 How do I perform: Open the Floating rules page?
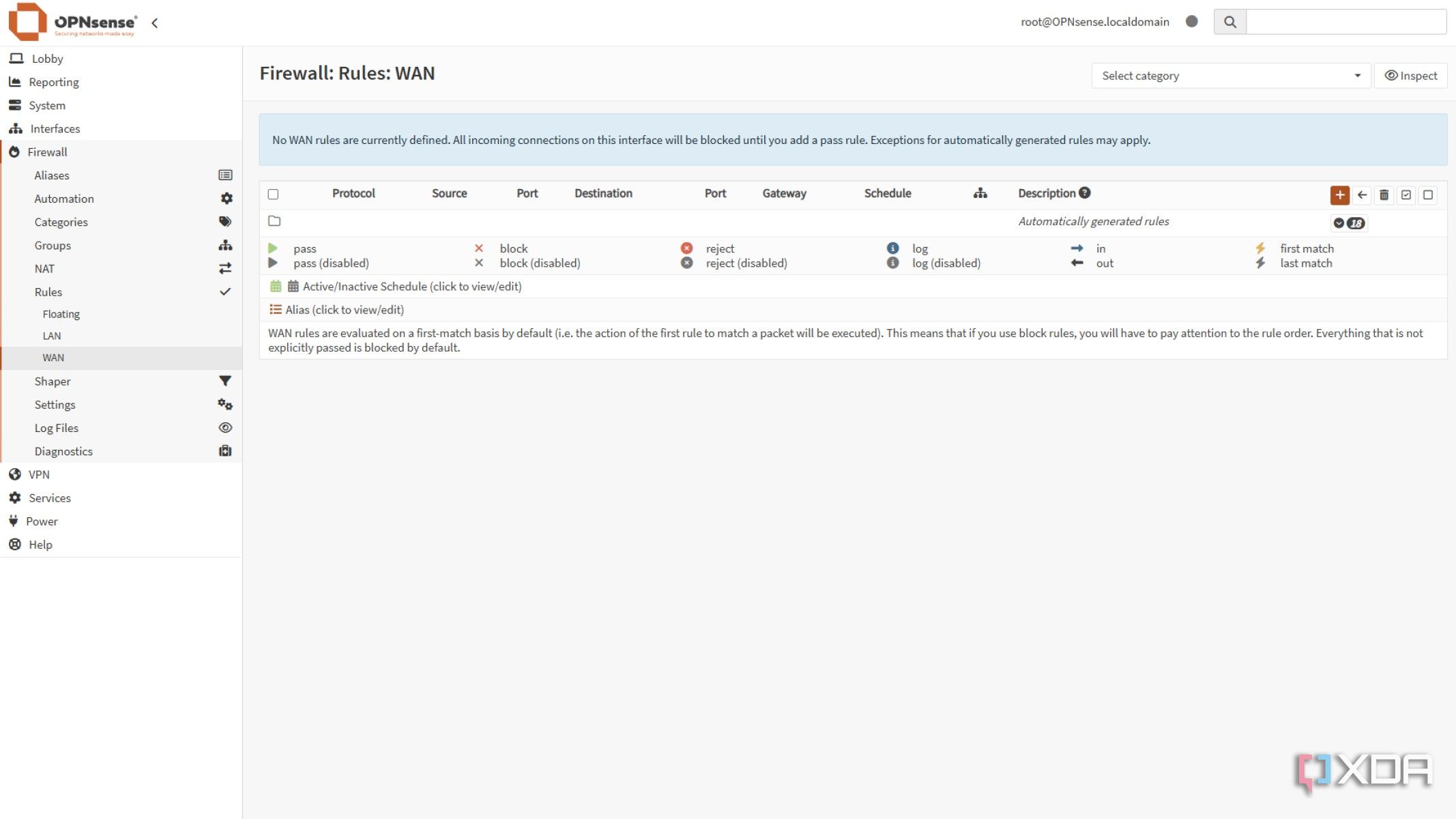[61, 314]
